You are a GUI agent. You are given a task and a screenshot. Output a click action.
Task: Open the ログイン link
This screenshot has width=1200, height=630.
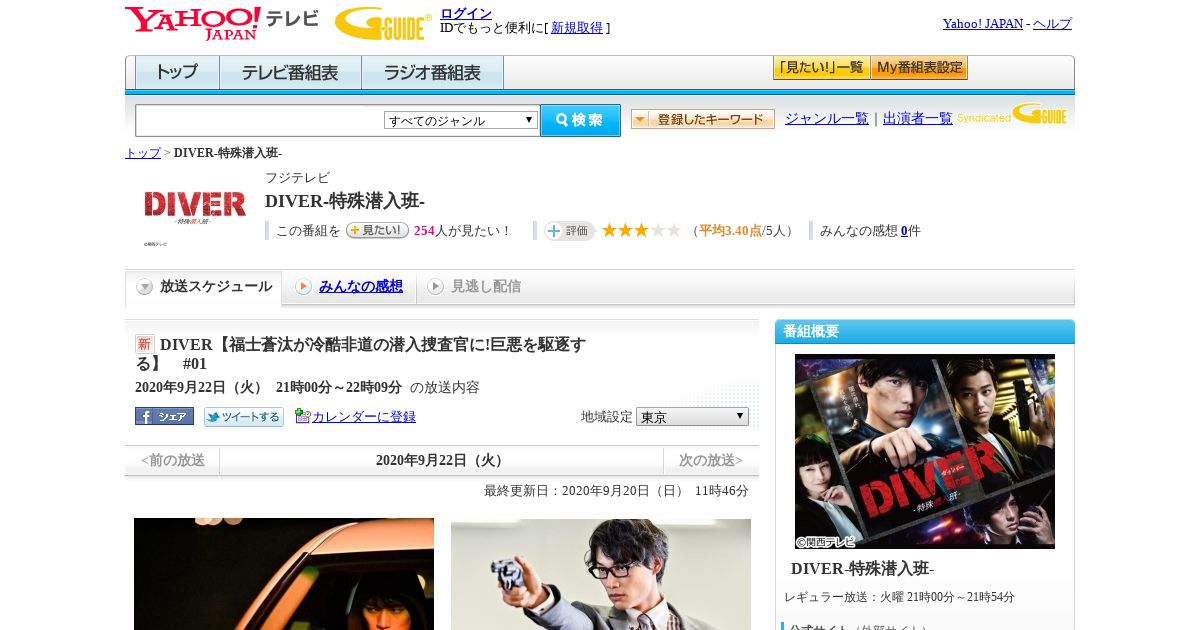tap(466, 13)
